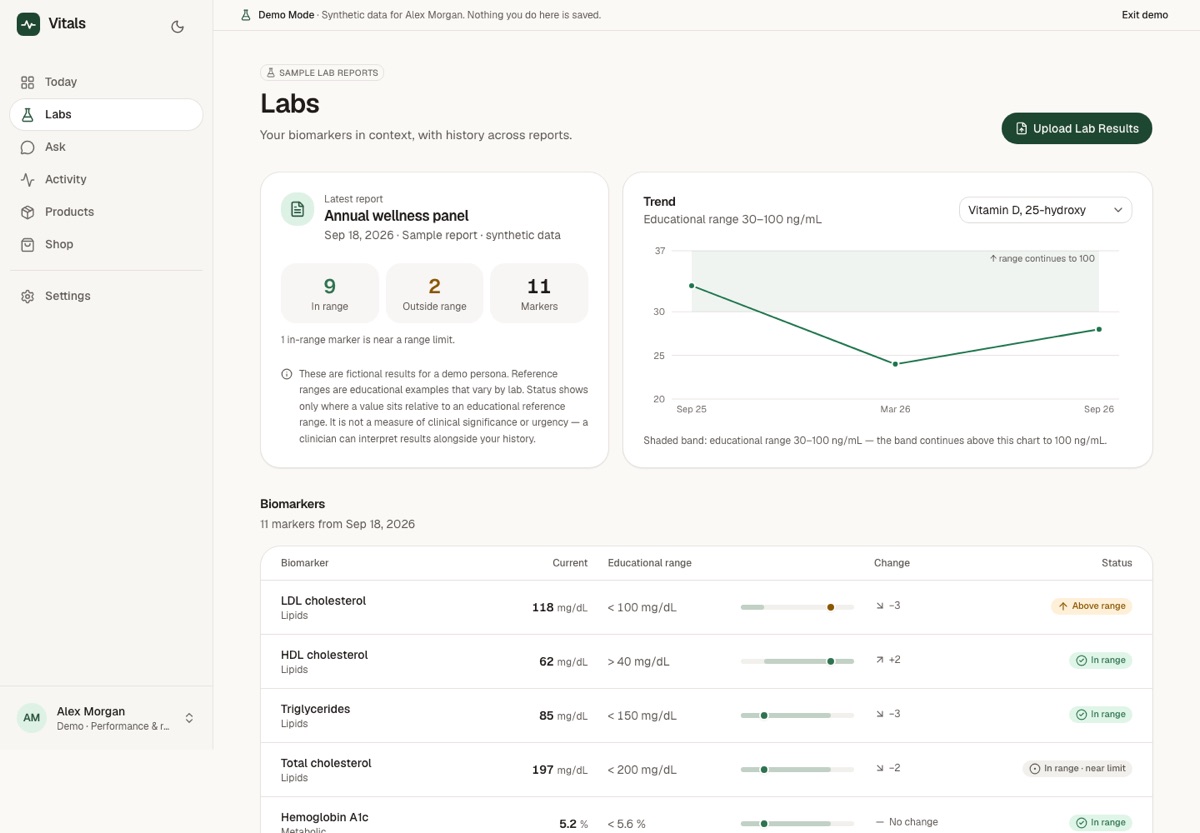Click the Demo Mode flask icon in banner
The image size is (1200, 833).
[x=246, y=15]
